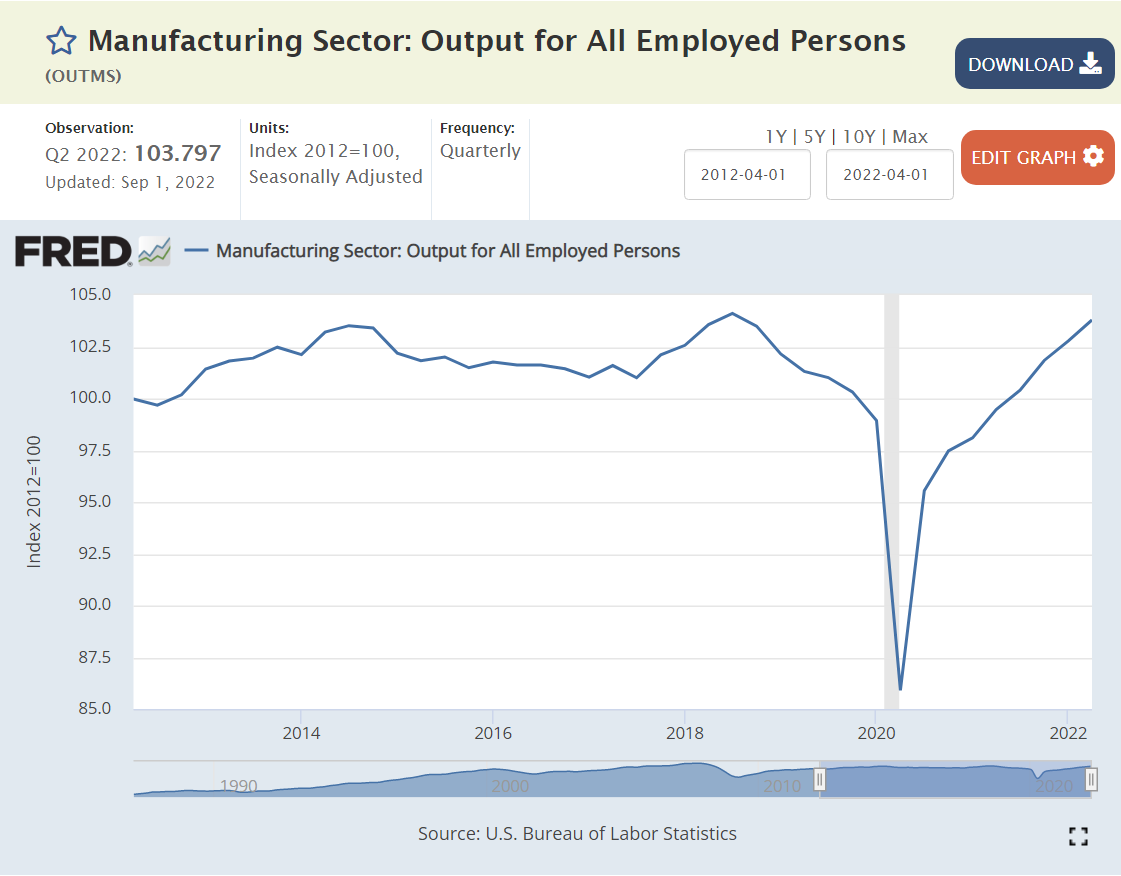Click the gear icon on Edit Graph

1093,157
